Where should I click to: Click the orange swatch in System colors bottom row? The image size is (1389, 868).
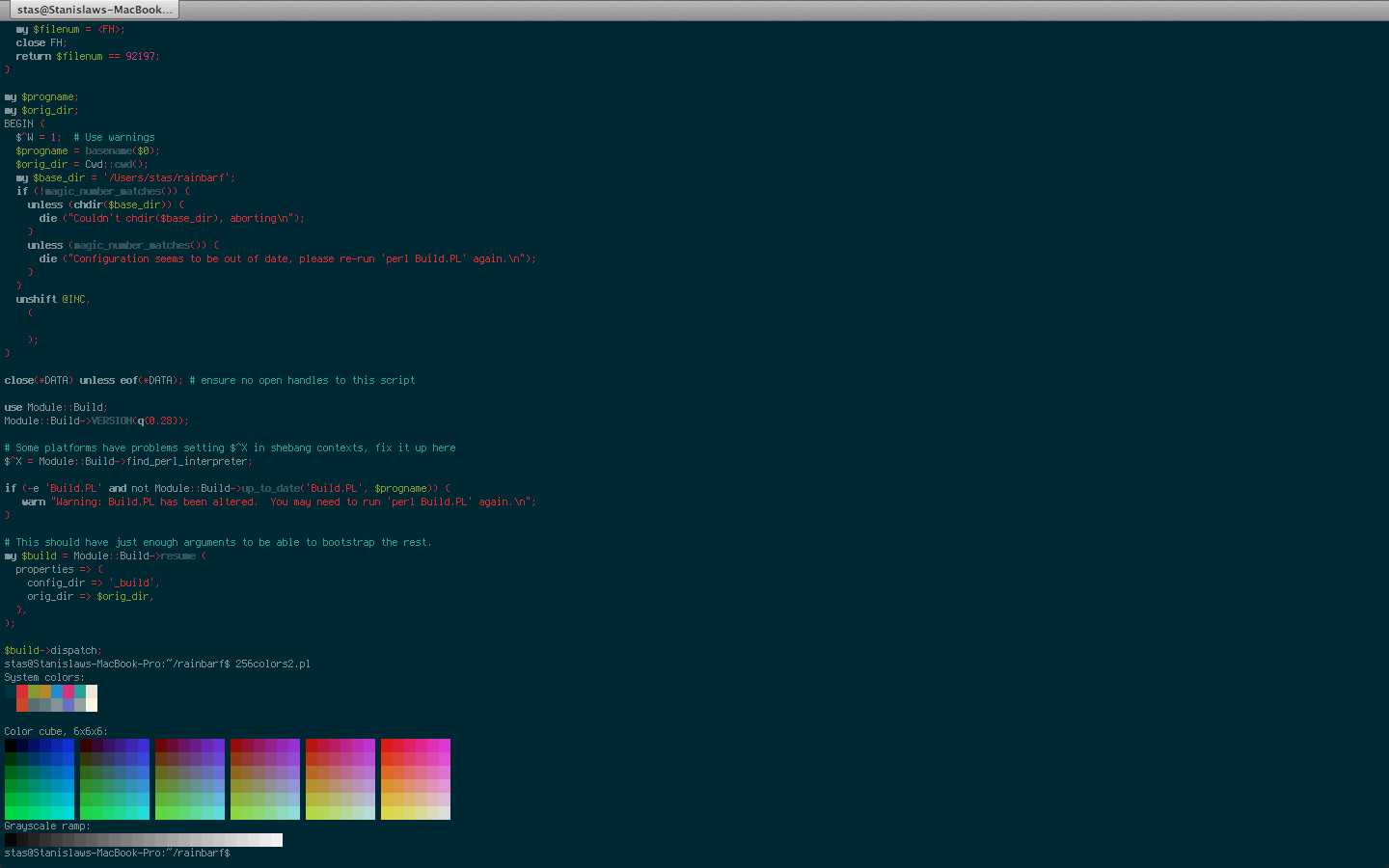[x=22, y=705]
